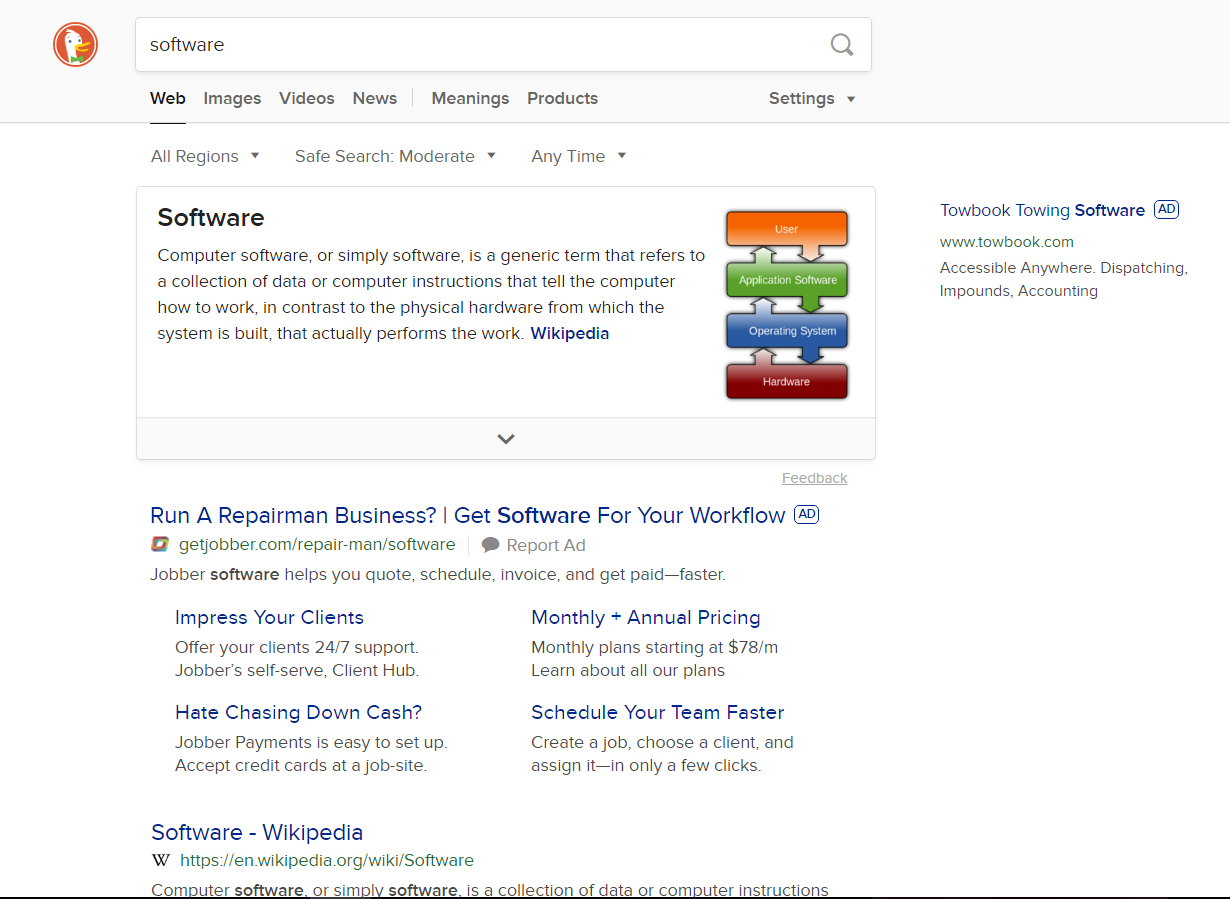Click the en.wikipedia.org/wiki/Software URL
This screenshot has width=1230, height=899.
coord(327,860)
